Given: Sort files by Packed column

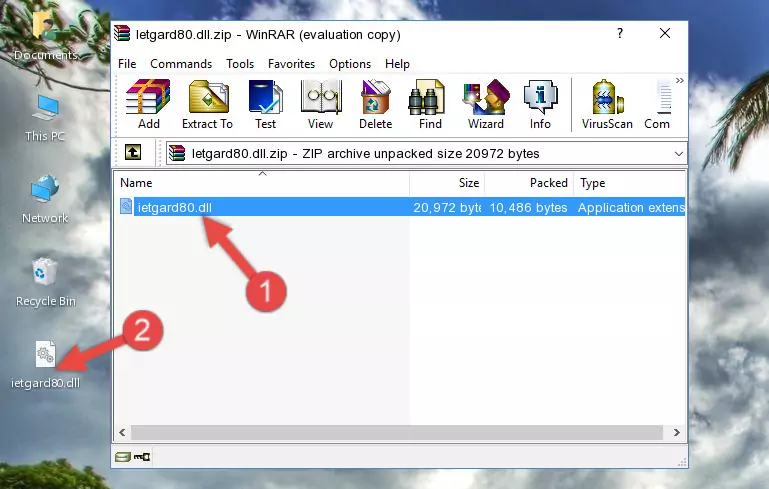Looking at the screenshot, I should coord(529,183).
